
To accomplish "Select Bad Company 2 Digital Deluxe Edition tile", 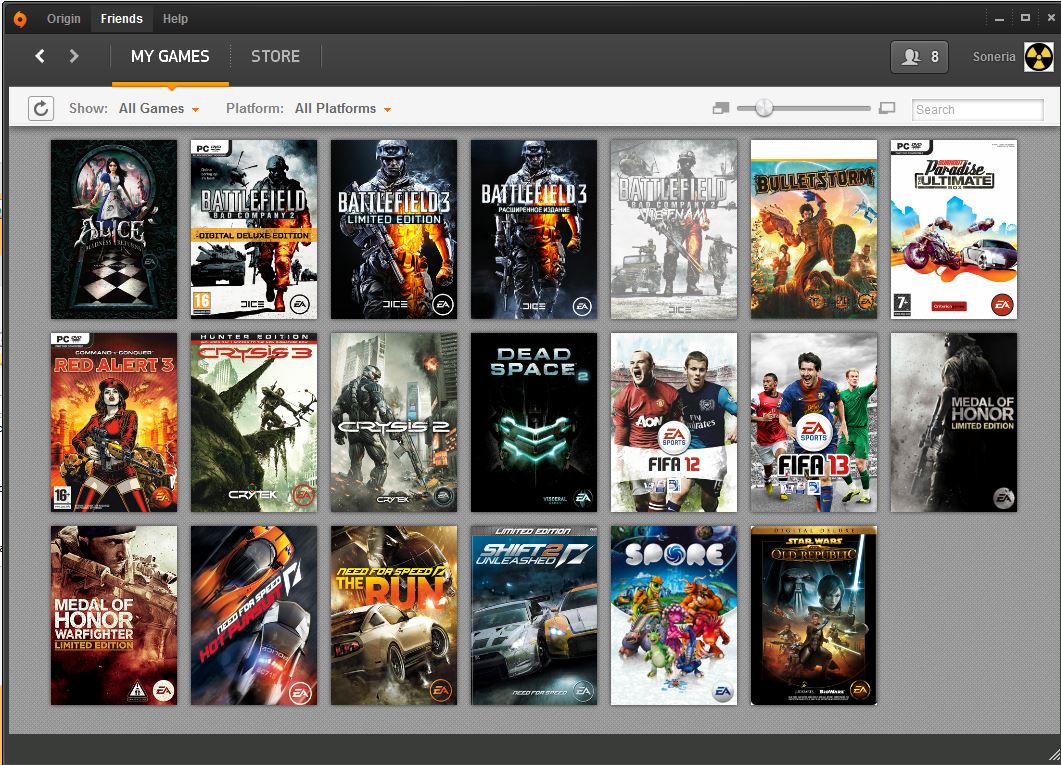I will [x=254, y=229].
